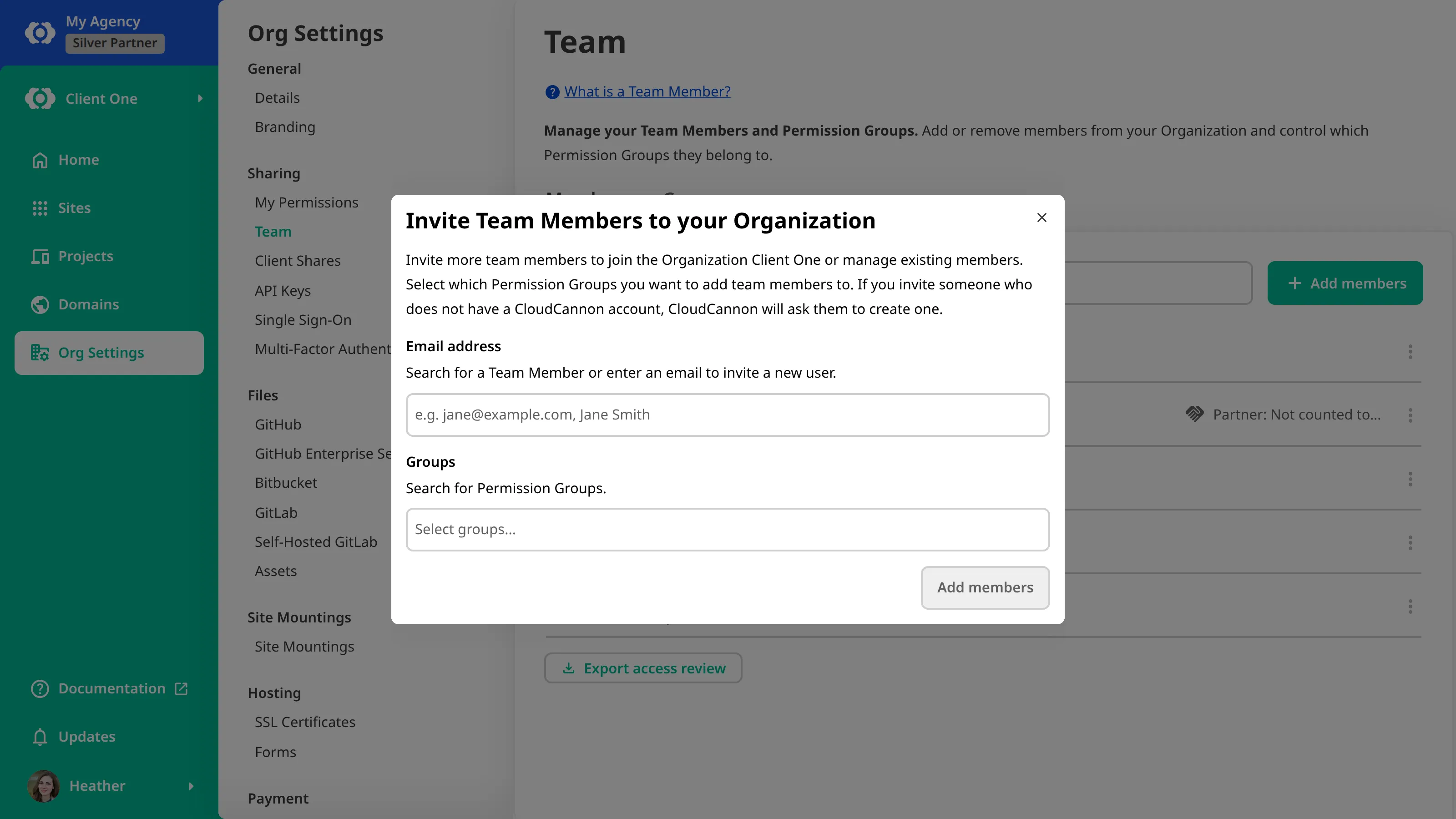The width and height of the screenshot is (1456, 819).
Task: Open API Keys settings
Action: click(x=283, y=291)
